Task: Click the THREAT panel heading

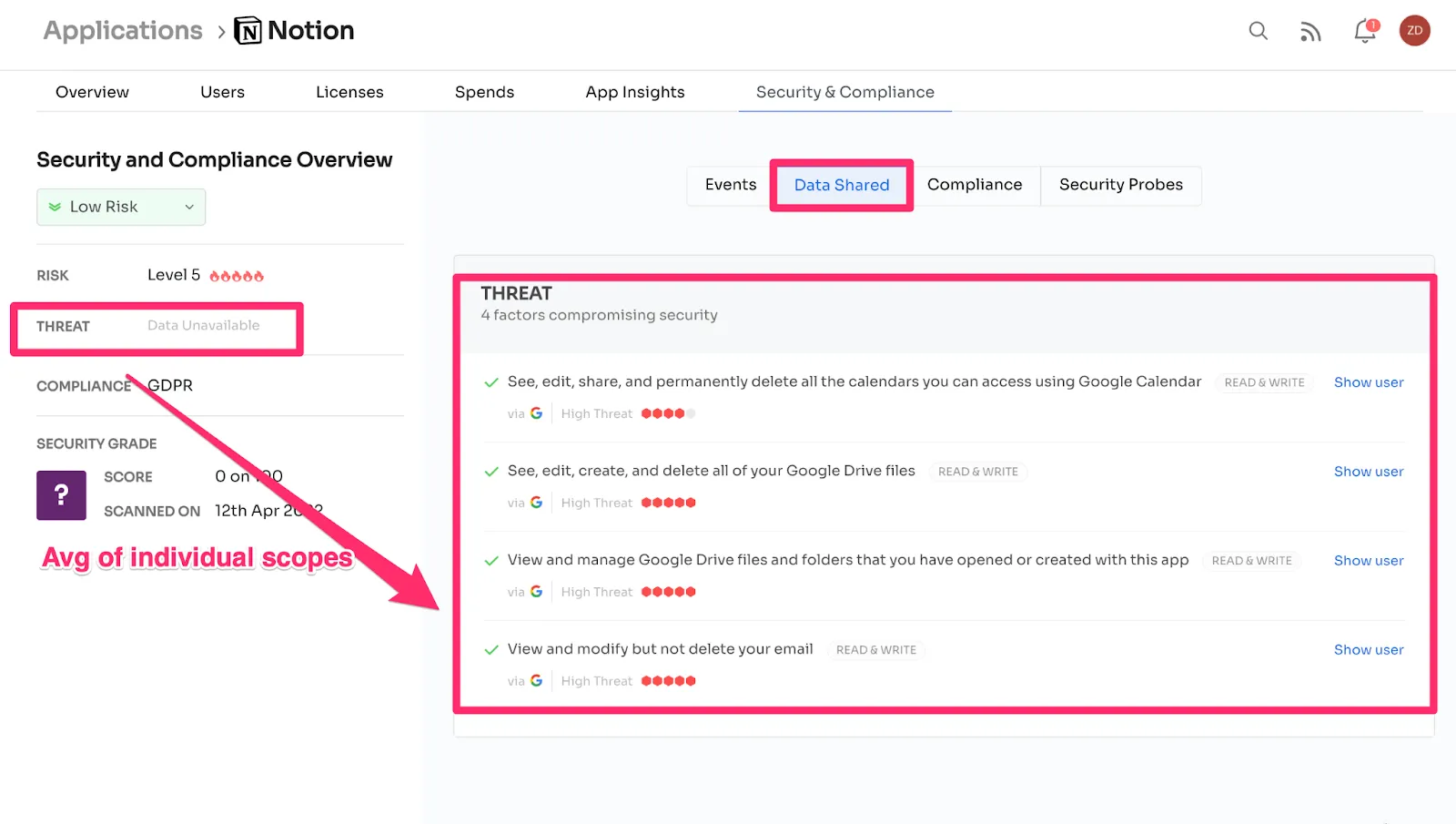Action: (x=516, y=293)
